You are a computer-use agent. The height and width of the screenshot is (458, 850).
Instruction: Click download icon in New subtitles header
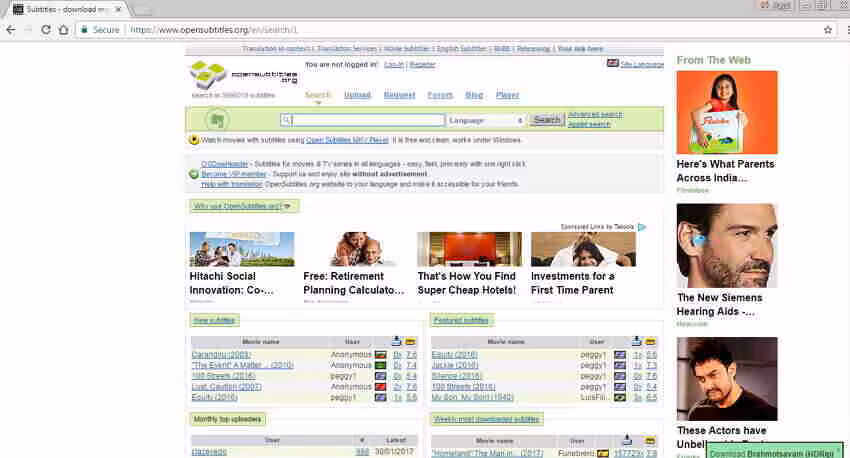[396, 341]
